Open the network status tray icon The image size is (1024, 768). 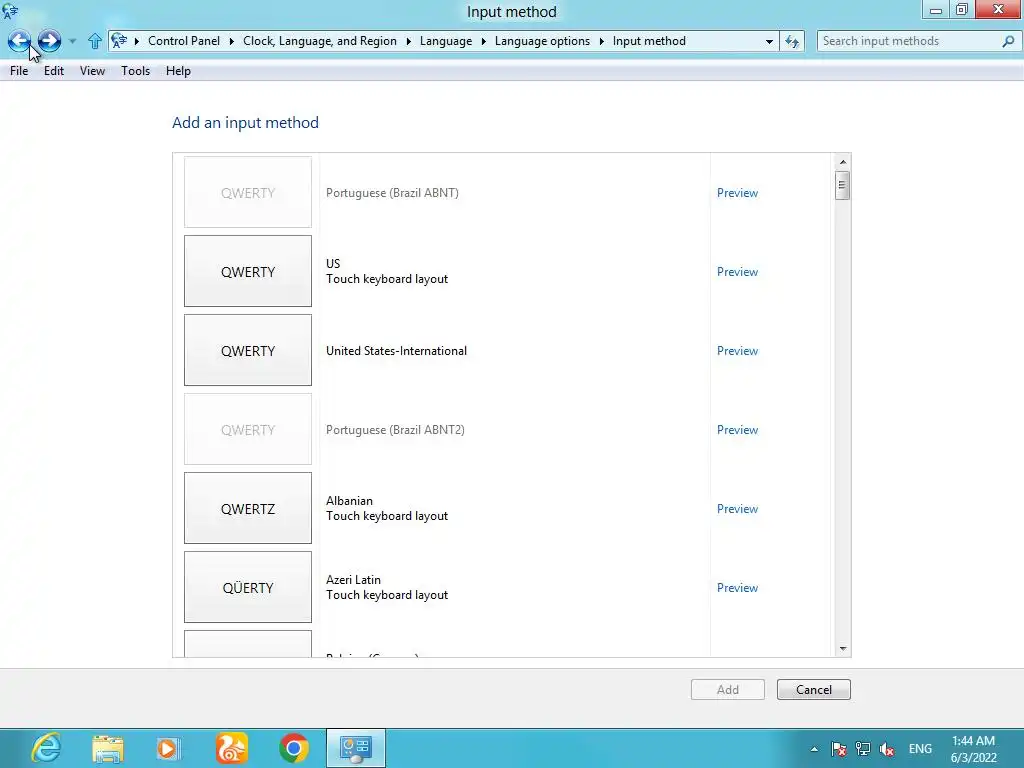[x=863, y=749]
